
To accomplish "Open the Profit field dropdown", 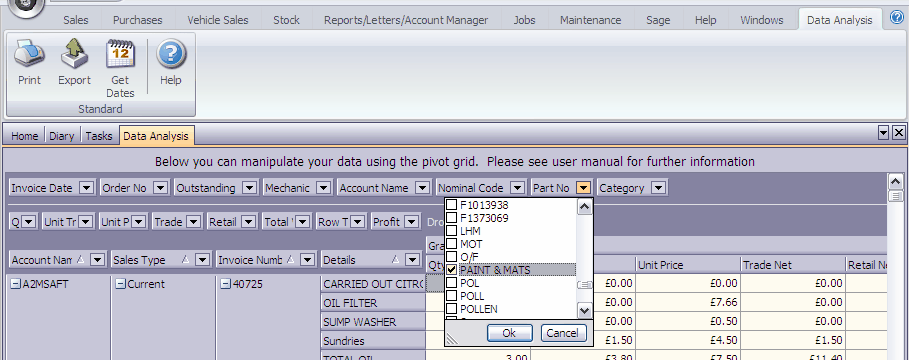I will click(x=412, y=221).
